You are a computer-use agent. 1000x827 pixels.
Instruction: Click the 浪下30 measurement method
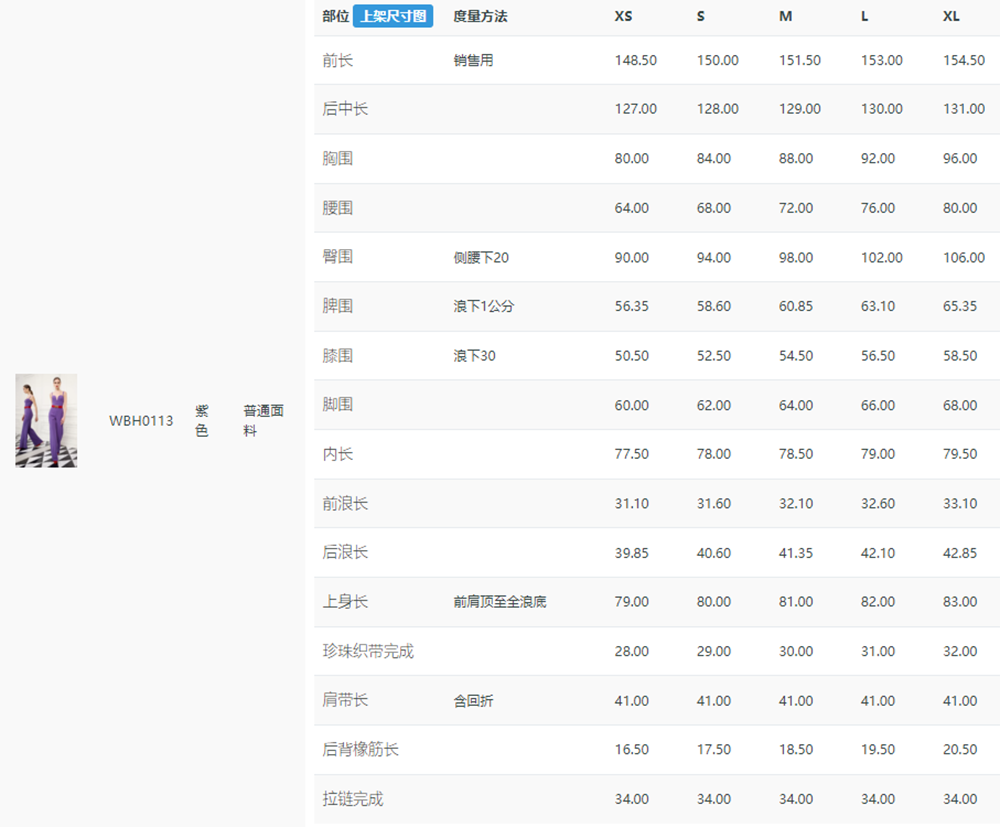tap(474, 356)
